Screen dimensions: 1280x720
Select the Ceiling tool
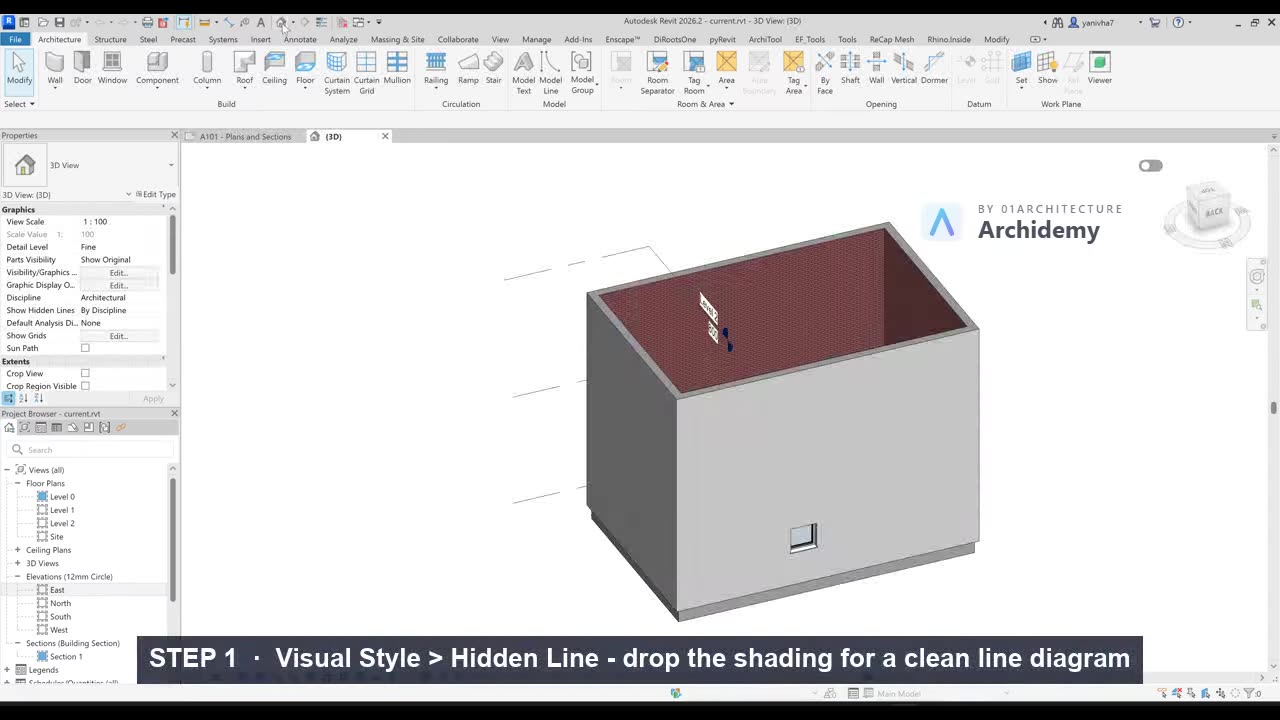pyautogui.click(x=274, y=68)
